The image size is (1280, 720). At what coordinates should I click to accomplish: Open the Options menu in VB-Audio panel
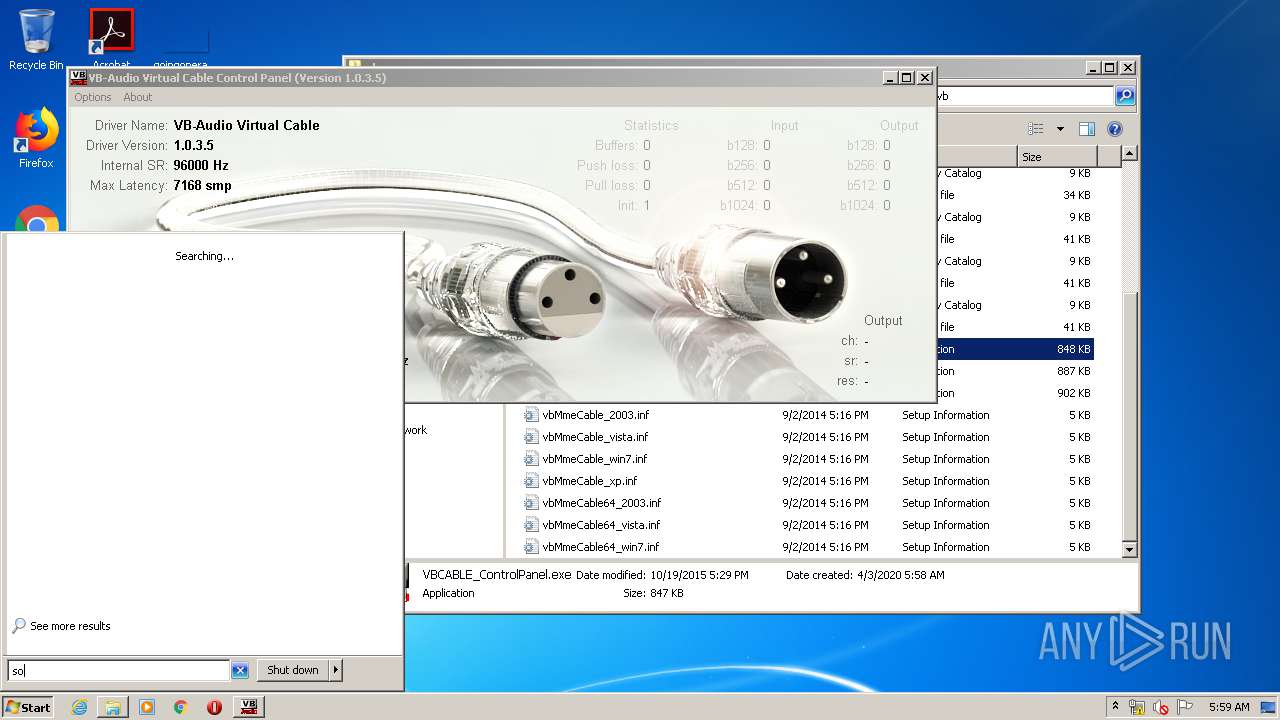[92, 97]
